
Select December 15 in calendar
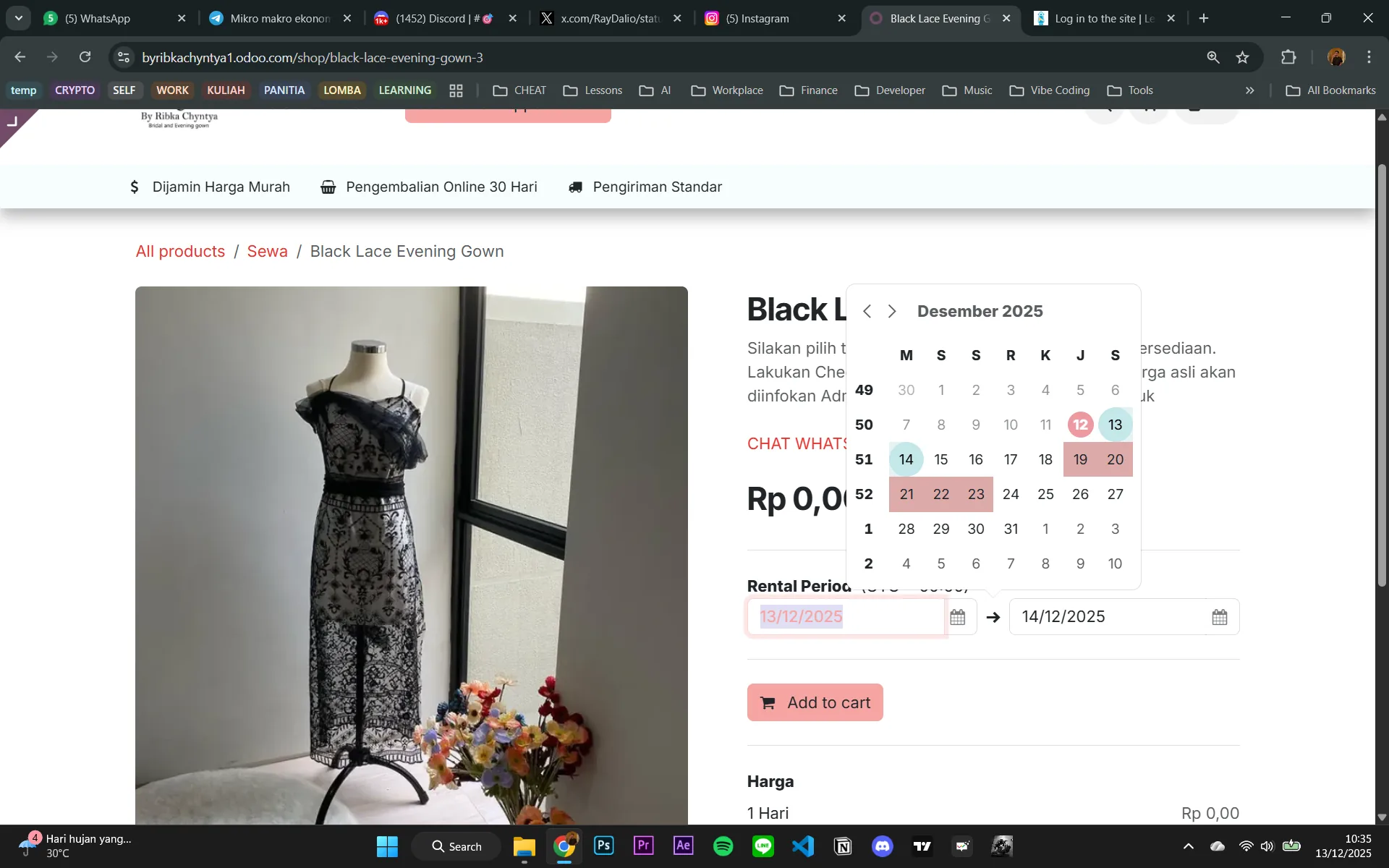940,459
